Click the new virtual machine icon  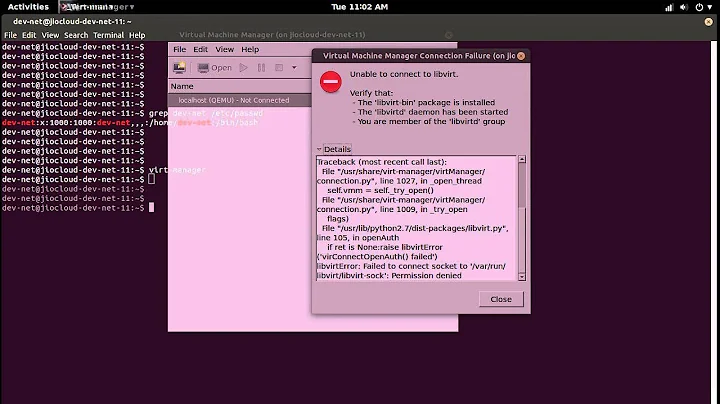[179, 67]
